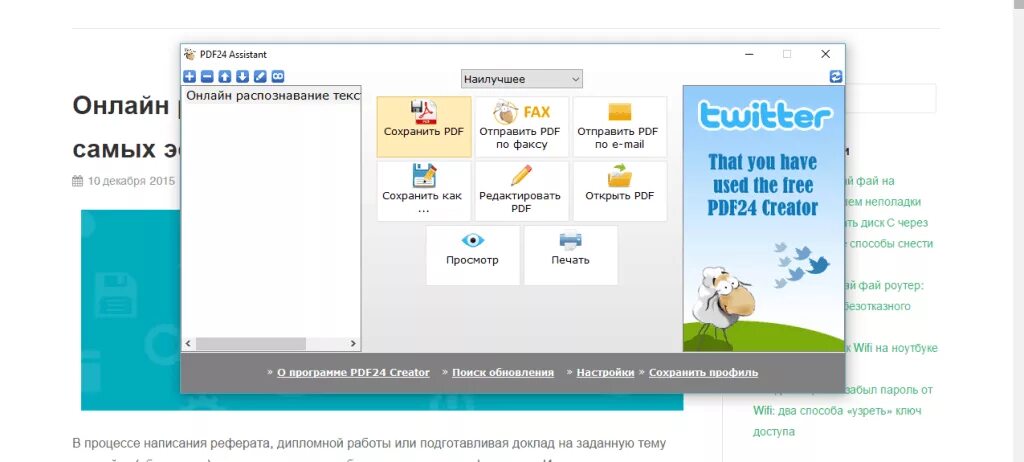Click sidebar link ending фай роутер:
Image resolution: width=1024 pixels, height=462 pixels.
click(884, 286)
